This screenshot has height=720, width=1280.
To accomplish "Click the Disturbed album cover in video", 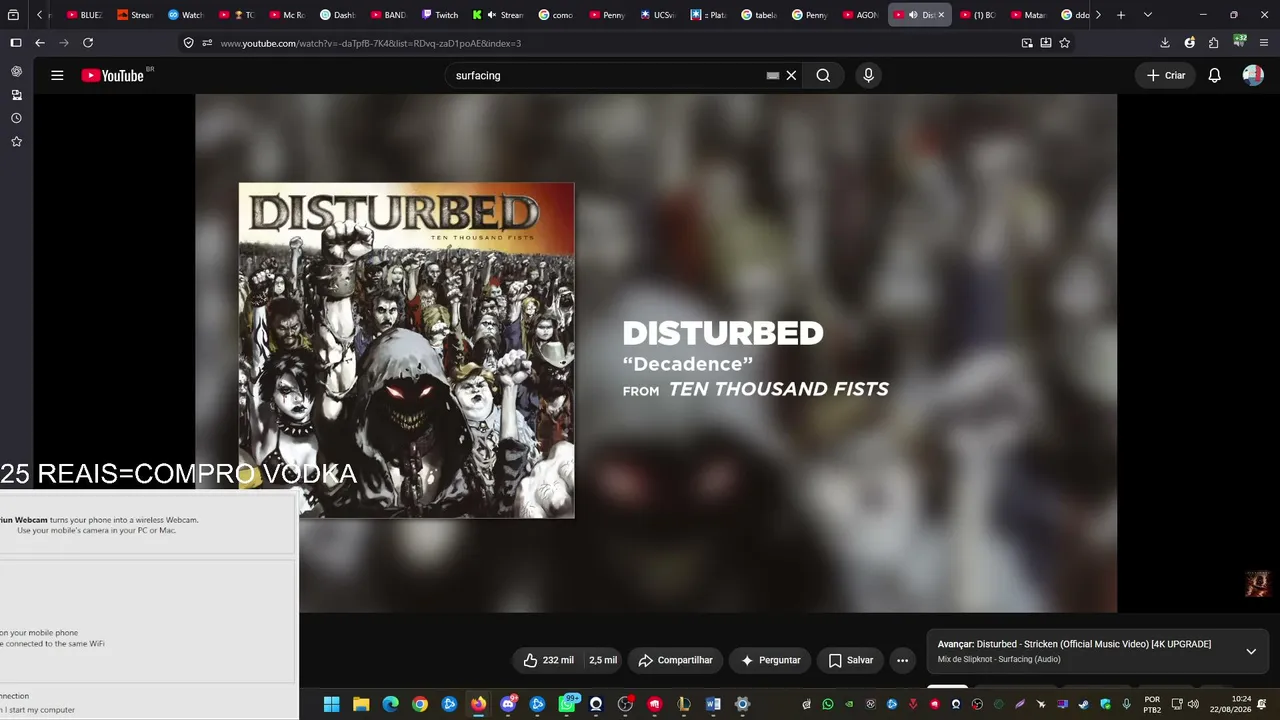I will tap(406, 350).
